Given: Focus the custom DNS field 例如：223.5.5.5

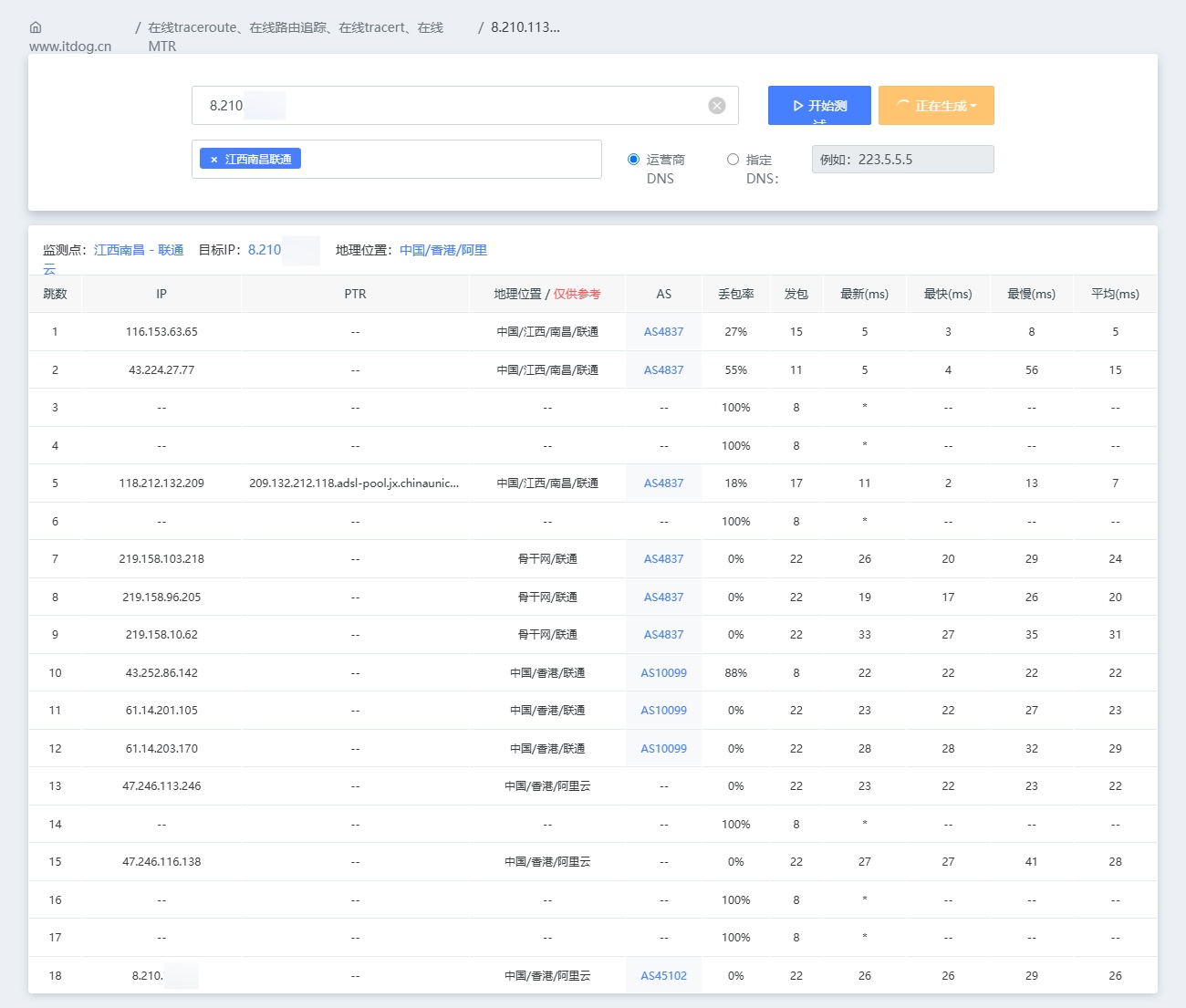Looking at the screenshot, I should pos(903,160).
